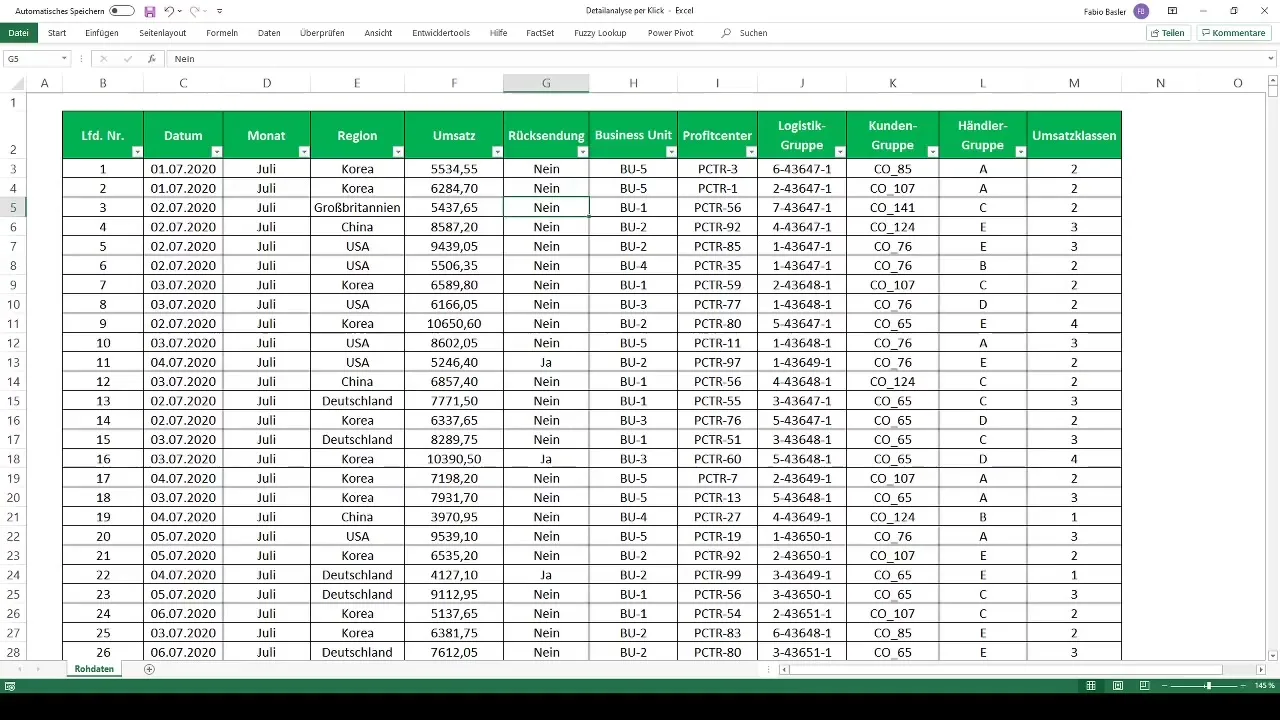
Task: Click the Insert Function fx icon
Action: coord(151,59)
